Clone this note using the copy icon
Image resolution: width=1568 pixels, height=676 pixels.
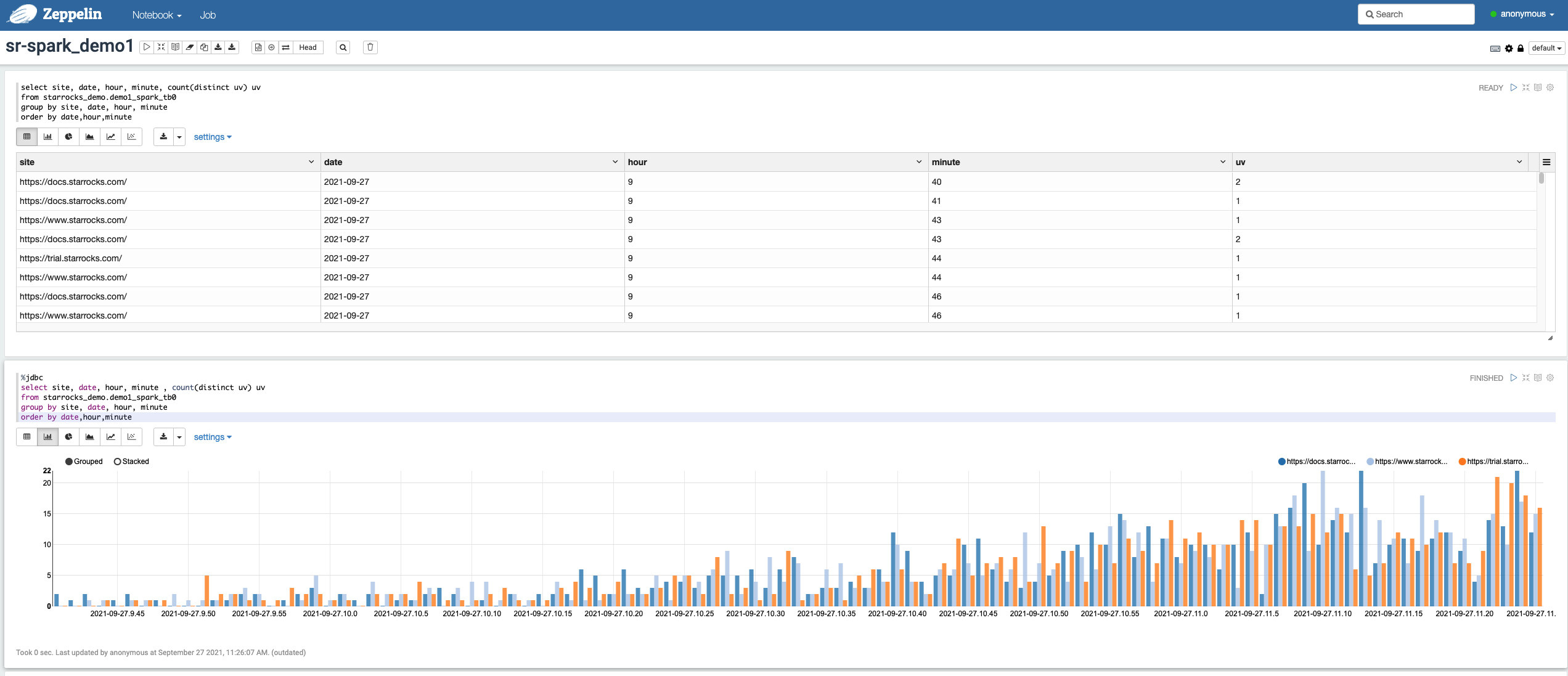(203, 47)
